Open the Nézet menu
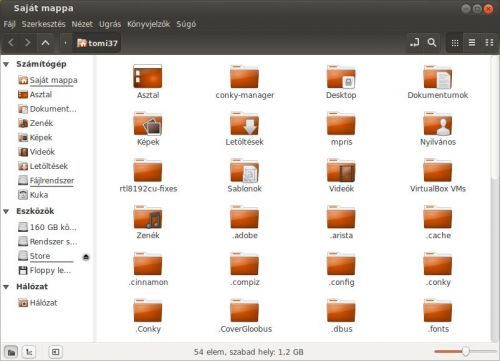 pyautogui.click(x=82, y=24)
